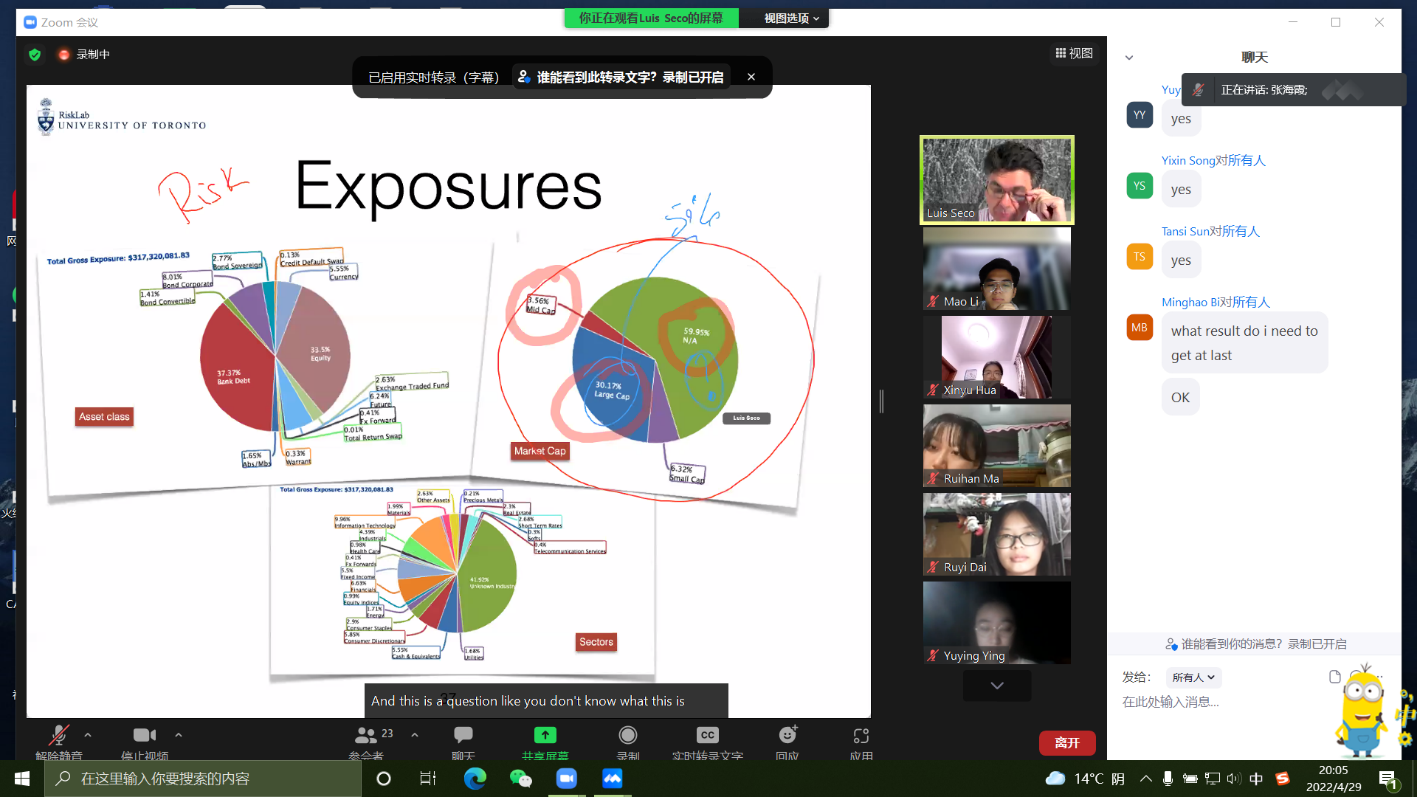Click the file attachment icon in chat

coord(1334,677)
